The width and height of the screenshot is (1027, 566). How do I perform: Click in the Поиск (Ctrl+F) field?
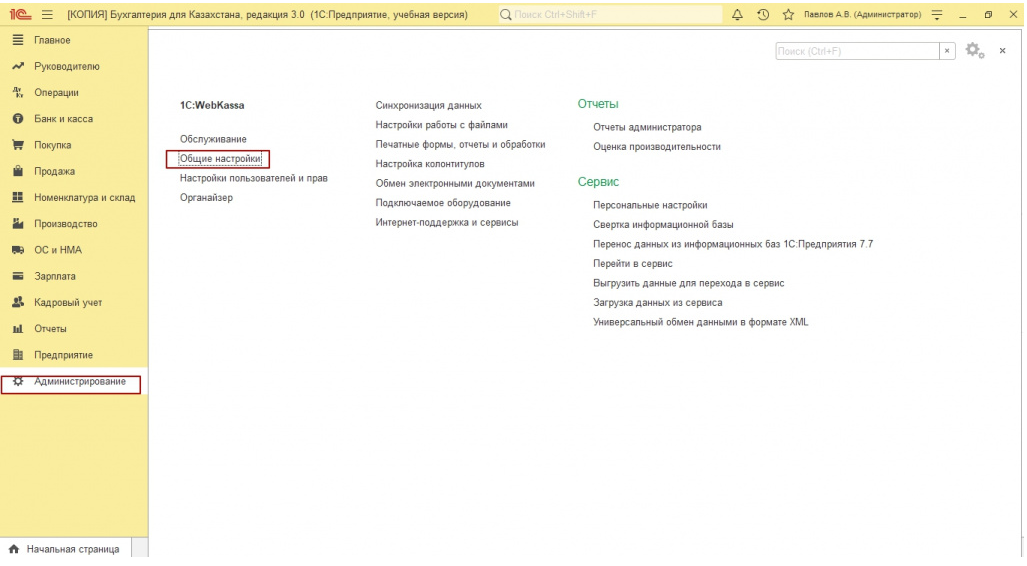855,51
